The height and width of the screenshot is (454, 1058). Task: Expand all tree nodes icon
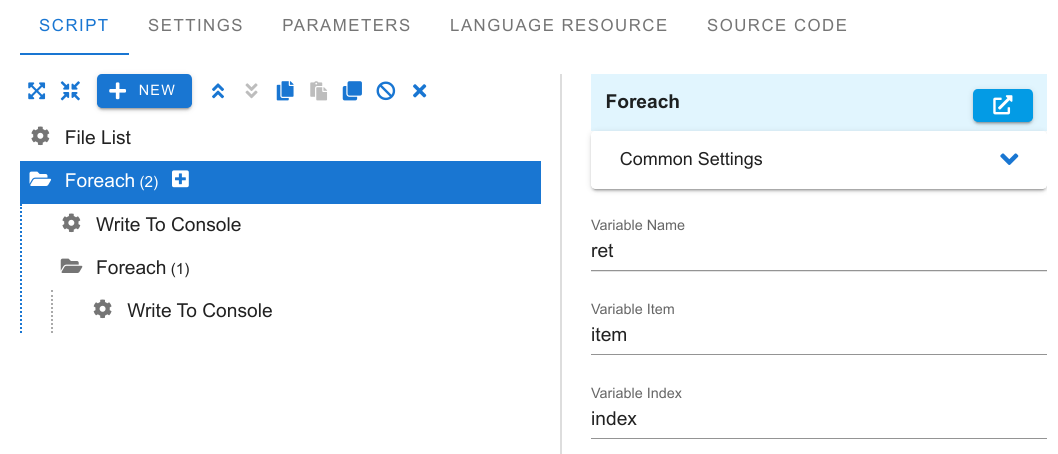pyautogui.click(x=36, y=91)
